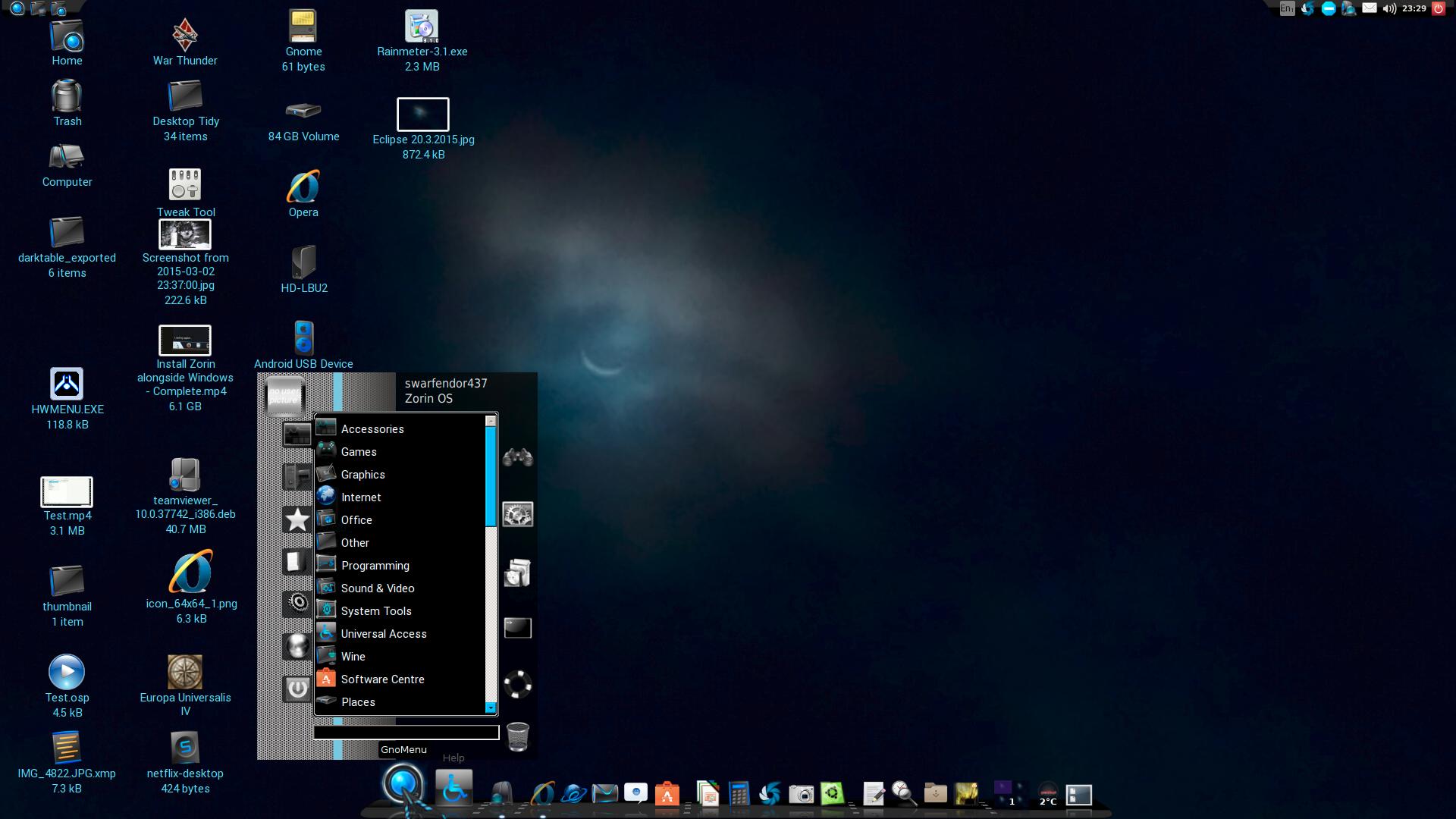Click the GnoMenu search input box
This screenshot has width=1456, height=819.
(x=406, y=733)
